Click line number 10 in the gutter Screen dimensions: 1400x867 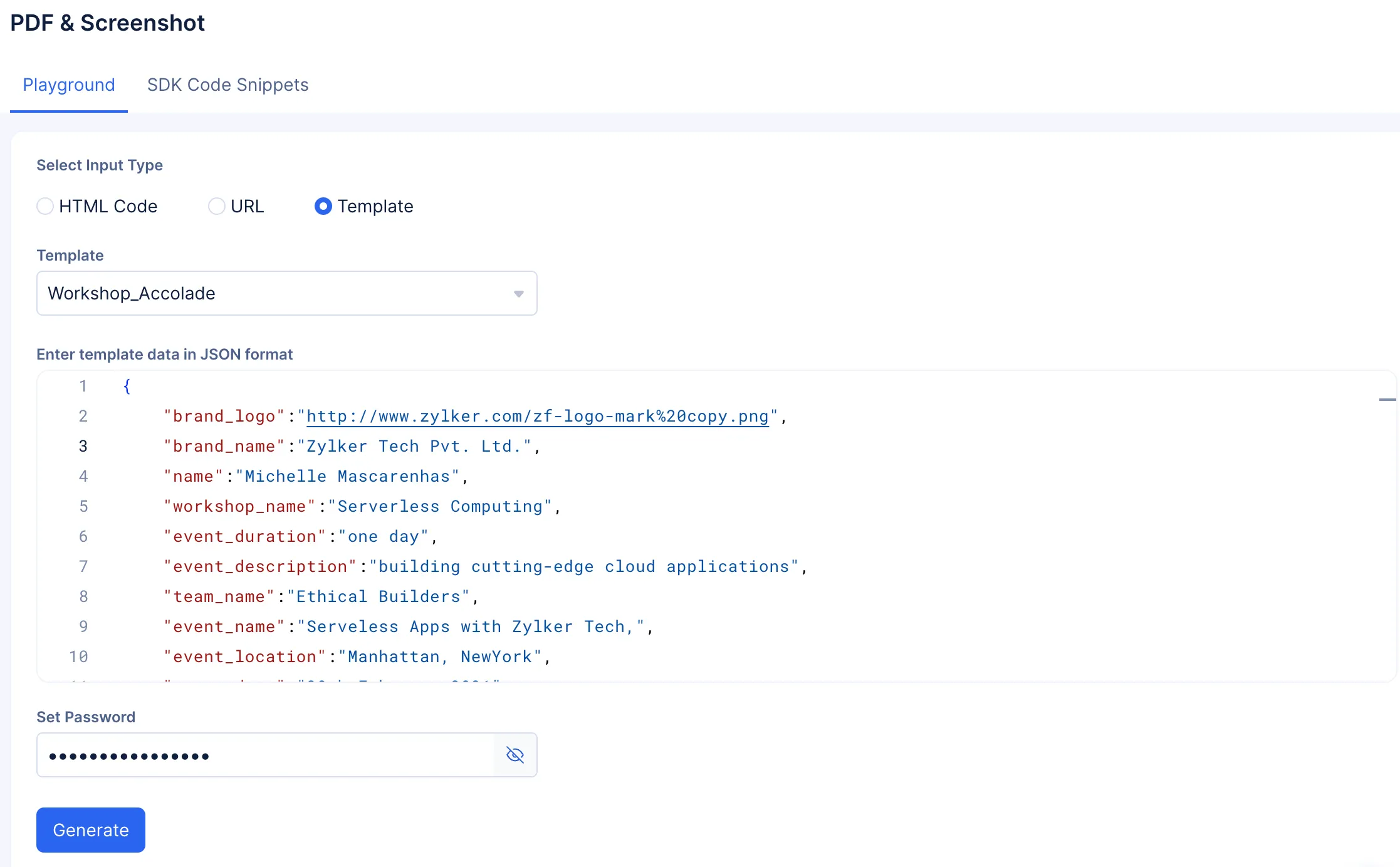coord(78,657)
